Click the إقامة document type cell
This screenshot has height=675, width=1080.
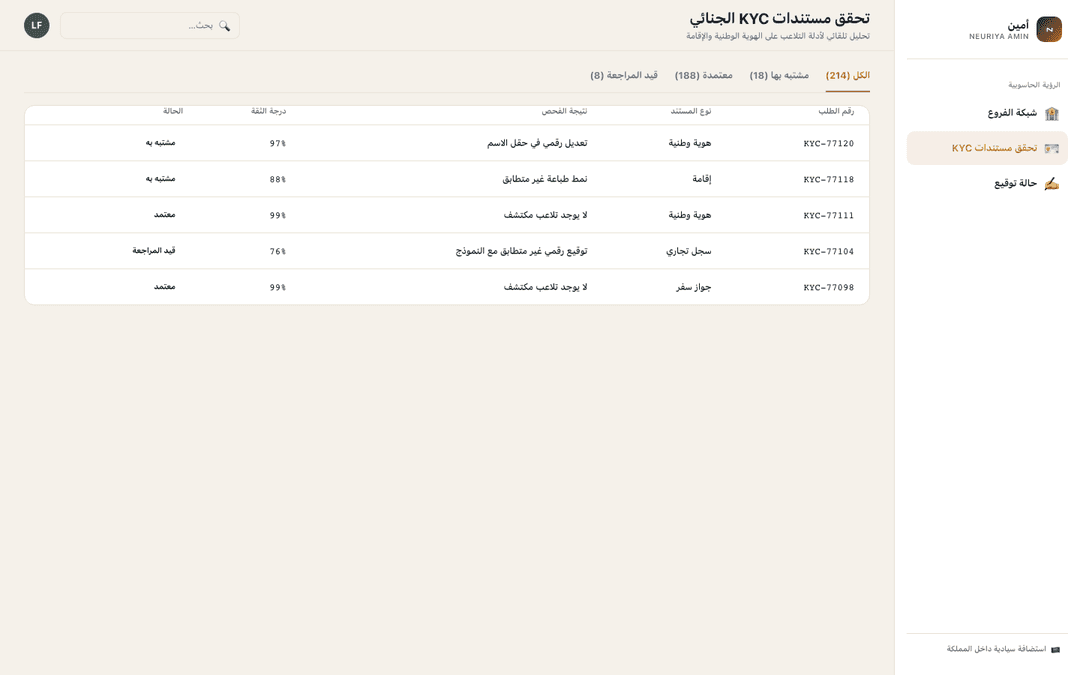pyautogui.click(x=702, y=179)
